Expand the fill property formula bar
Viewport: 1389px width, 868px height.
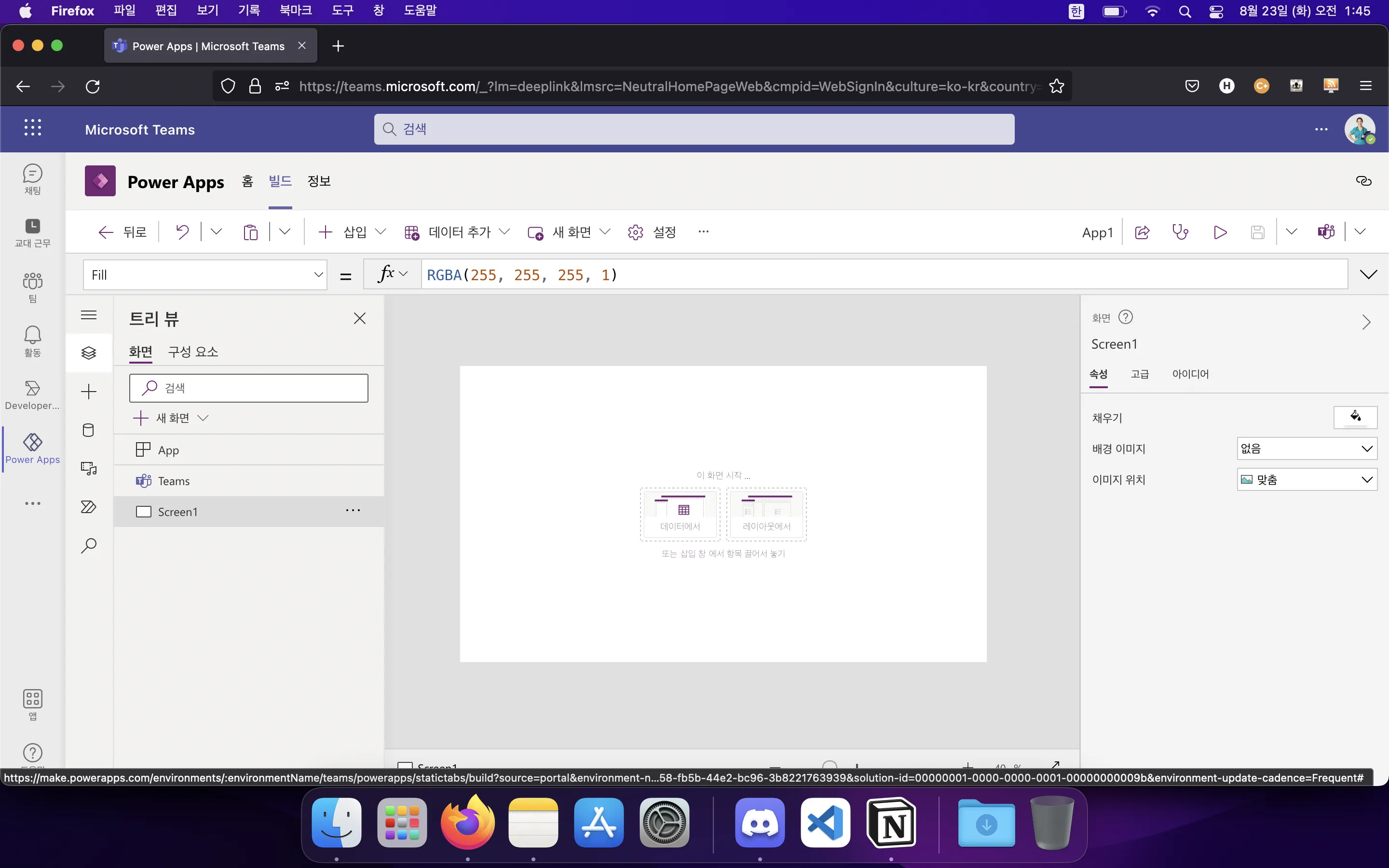point(1369,275)
